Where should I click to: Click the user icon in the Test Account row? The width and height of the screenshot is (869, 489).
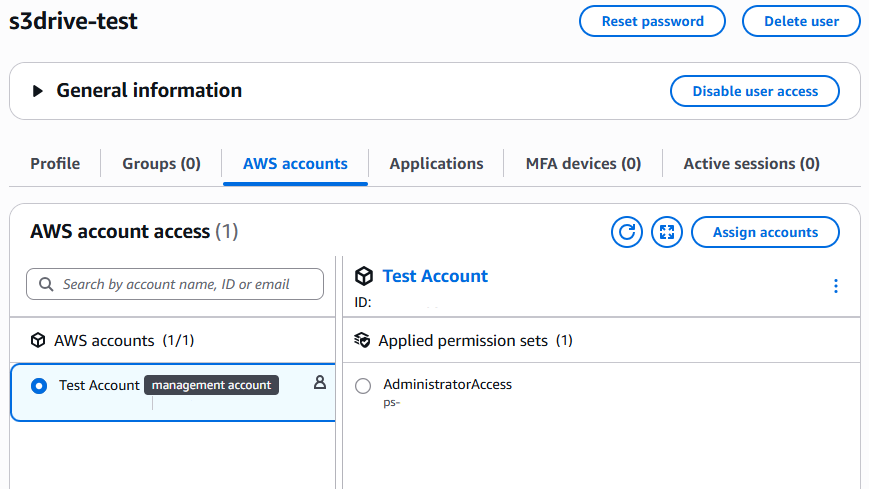[320, 382]
